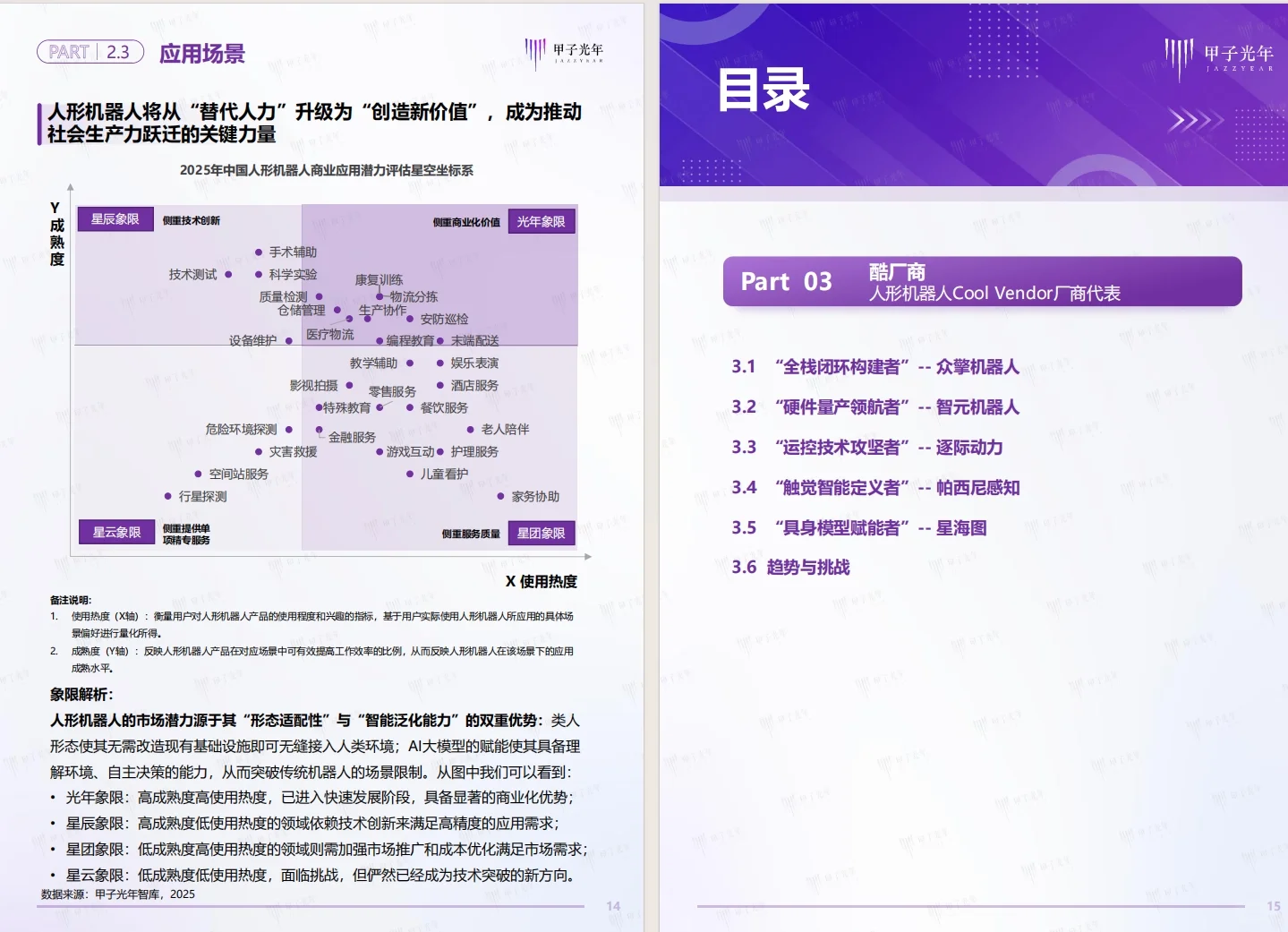
Task: Click the 备注说明 heading
Action: click(71, 601)
